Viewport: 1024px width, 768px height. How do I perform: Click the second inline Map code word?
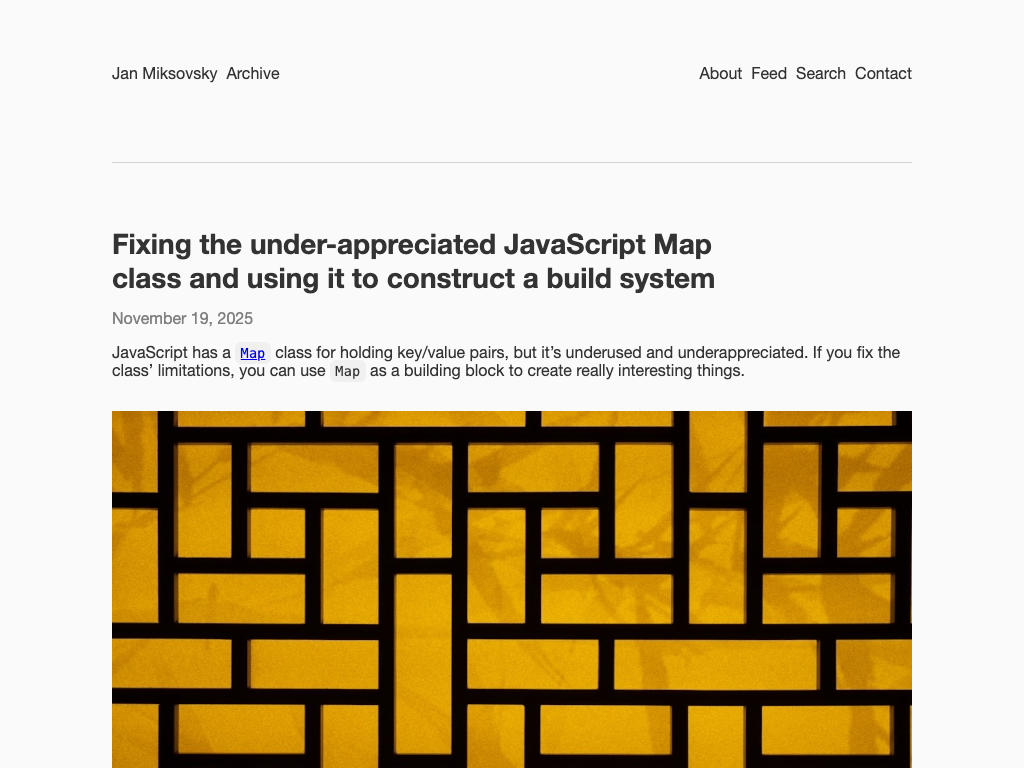(347, 372)
